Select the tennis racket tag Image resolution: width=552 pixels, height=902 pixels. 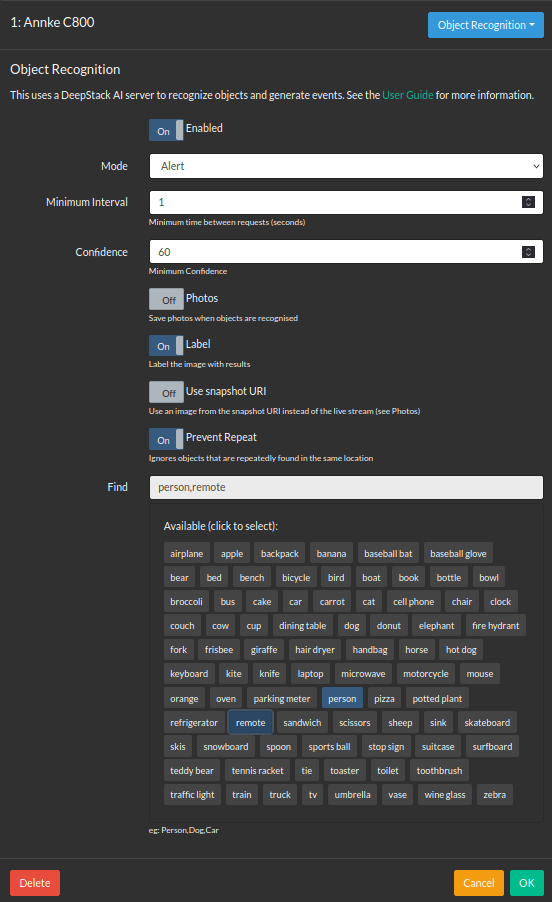coord(258,771)
